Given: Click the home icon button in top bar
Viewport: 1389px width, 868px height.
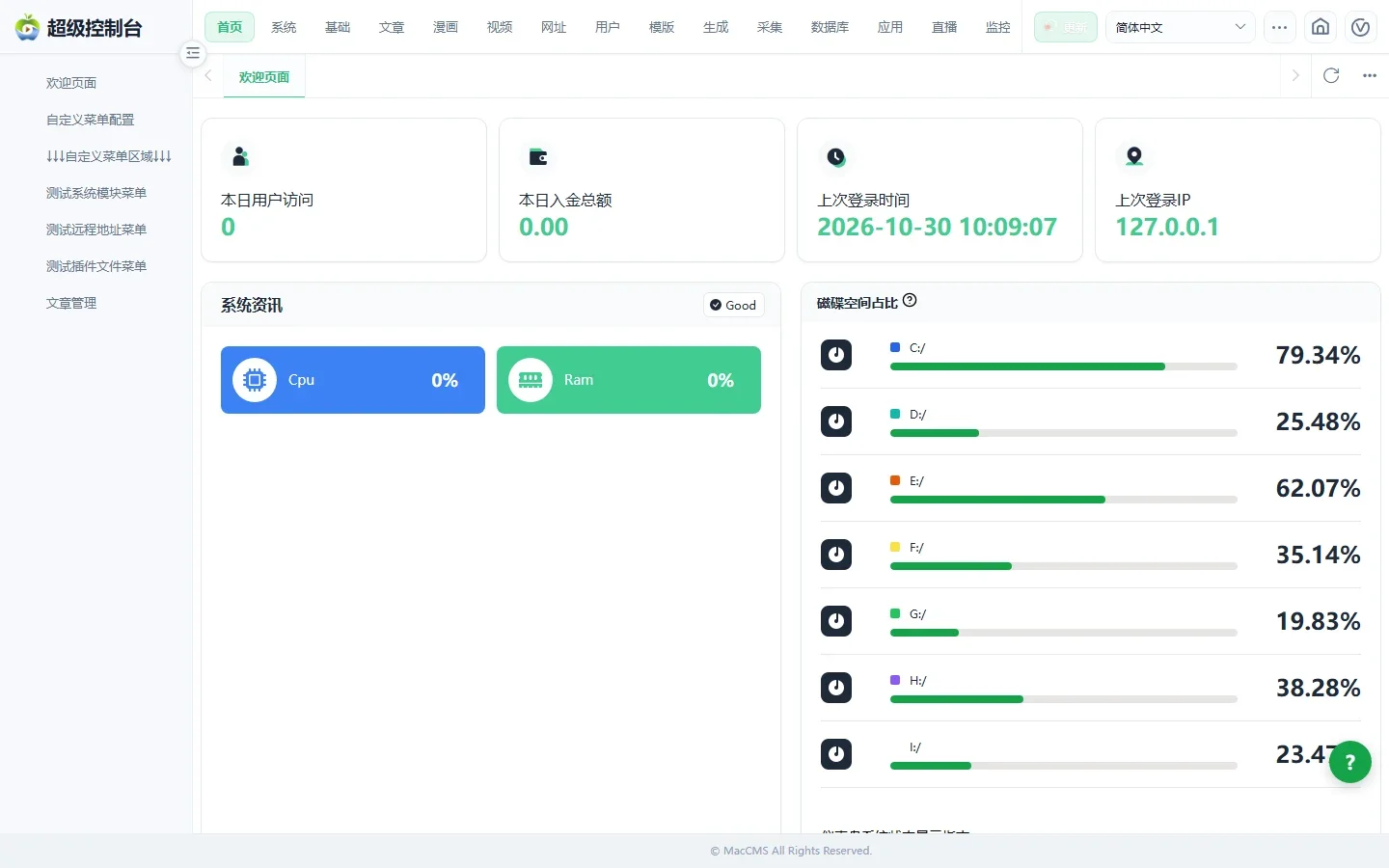Looking at the screenshot, I should pos(1321,27).
